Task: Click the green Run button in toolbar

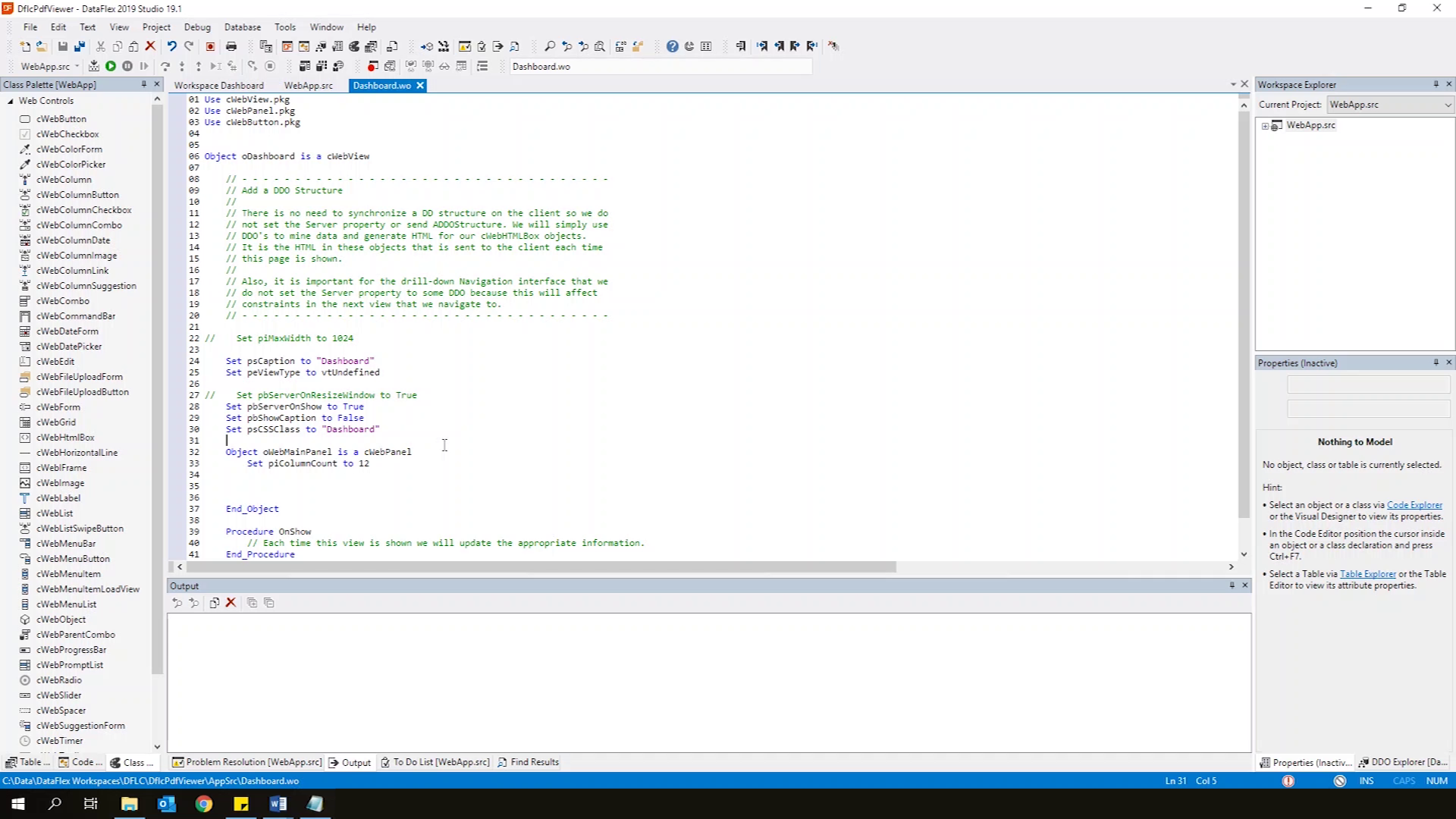Action: coord(111,67)
